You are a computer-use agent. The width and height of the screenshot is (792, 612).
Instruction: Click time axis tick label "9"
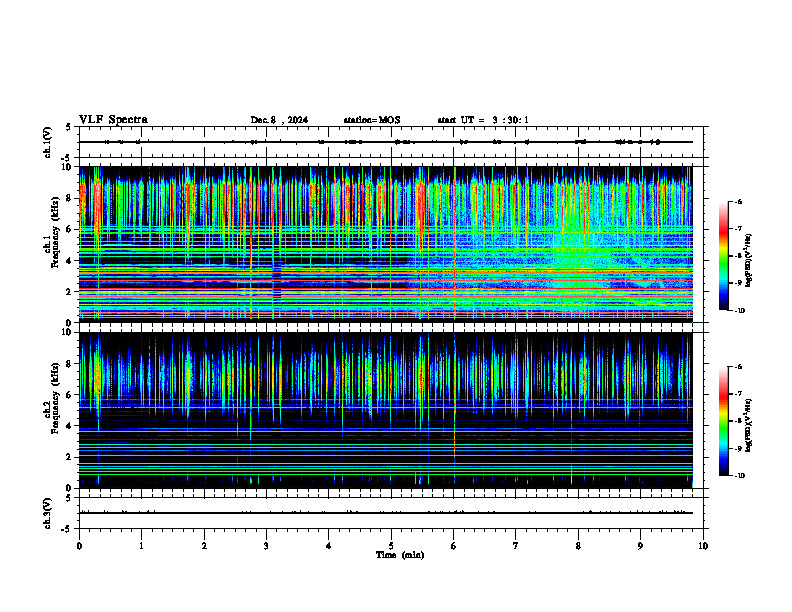pos(640,546)
